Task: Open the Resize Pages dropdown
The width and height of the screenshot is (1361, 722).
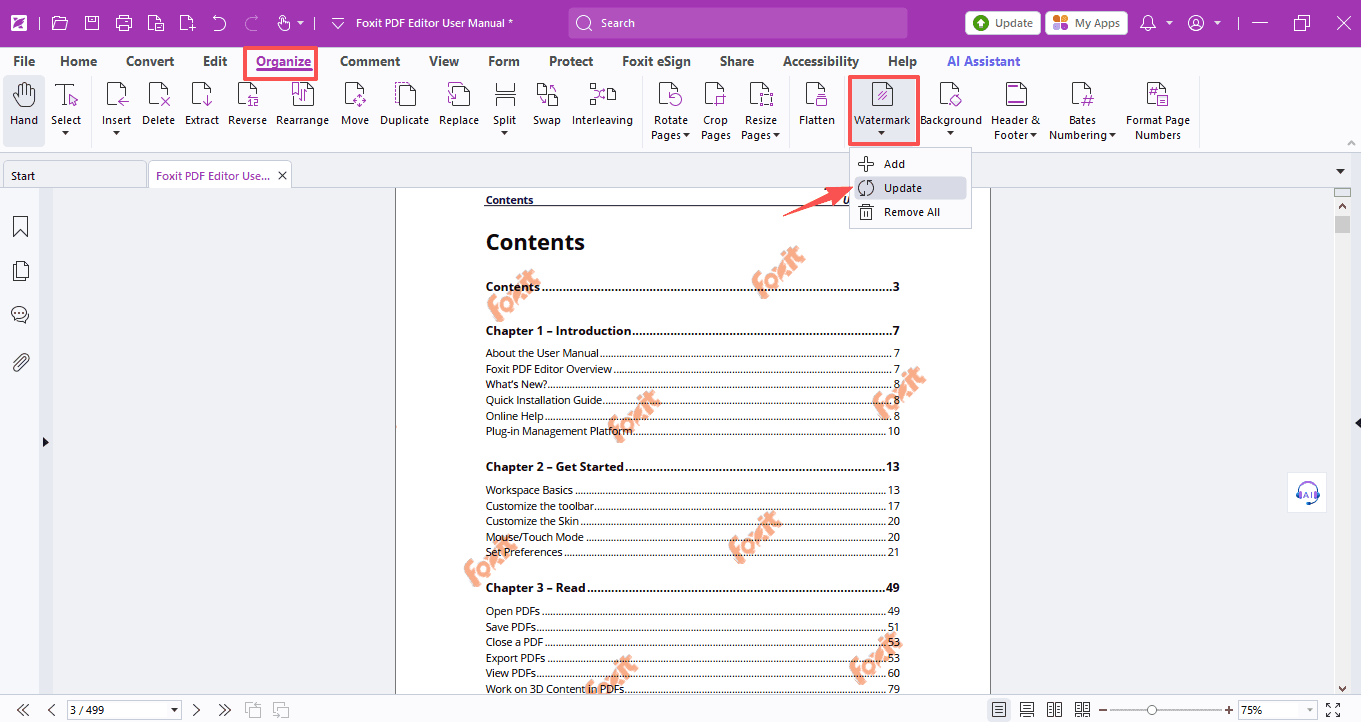Action: (776, 135)
